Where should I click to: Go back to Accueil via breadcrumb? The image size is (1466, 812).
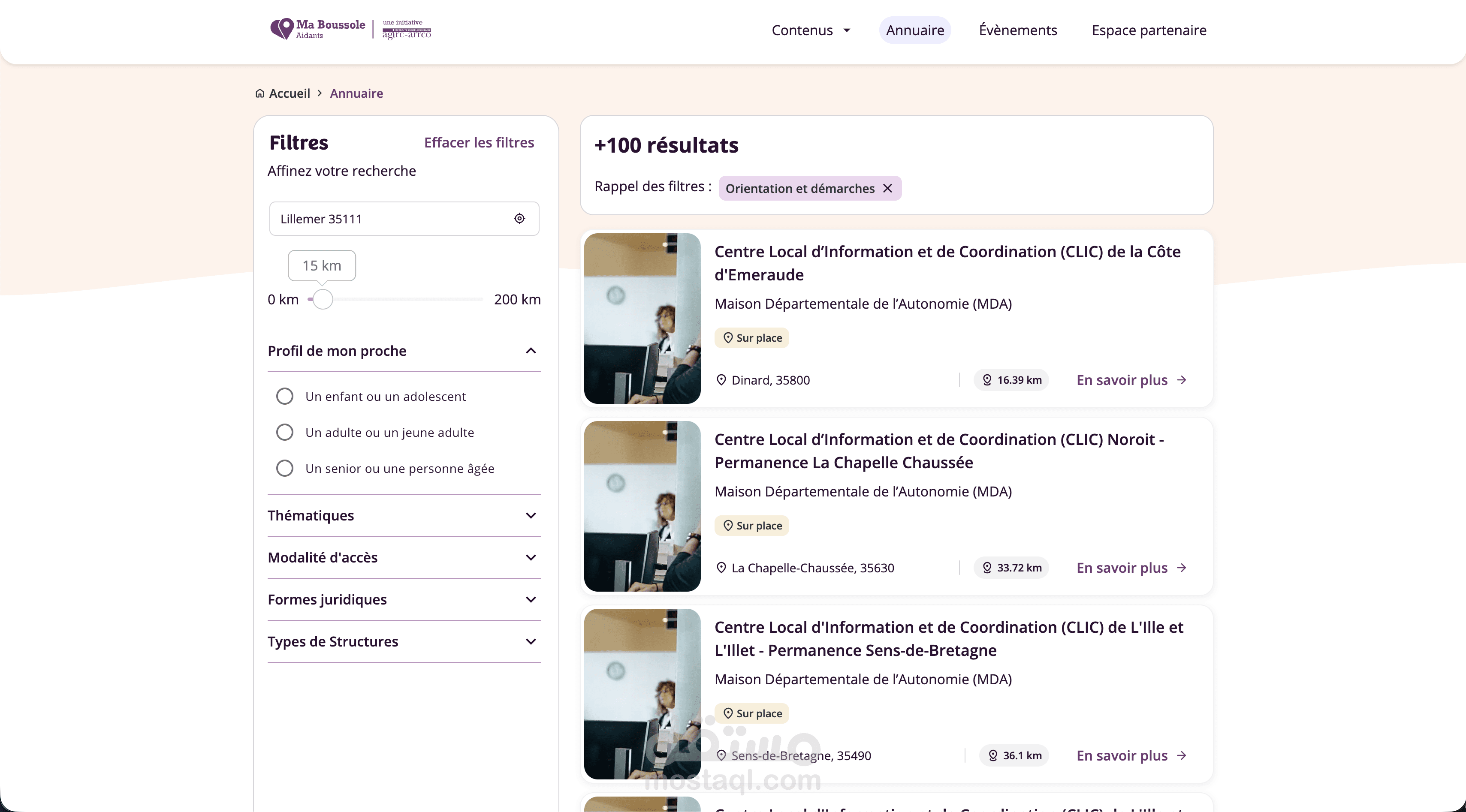pos(289,93)
